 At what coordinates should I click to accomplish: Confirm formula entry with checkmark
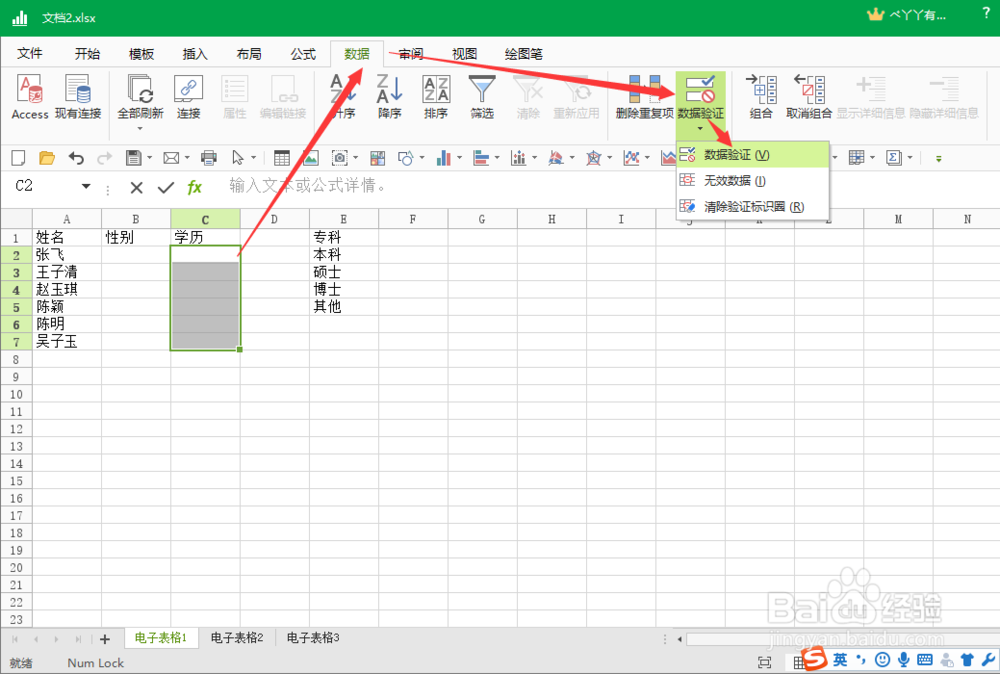pos(166,187)
